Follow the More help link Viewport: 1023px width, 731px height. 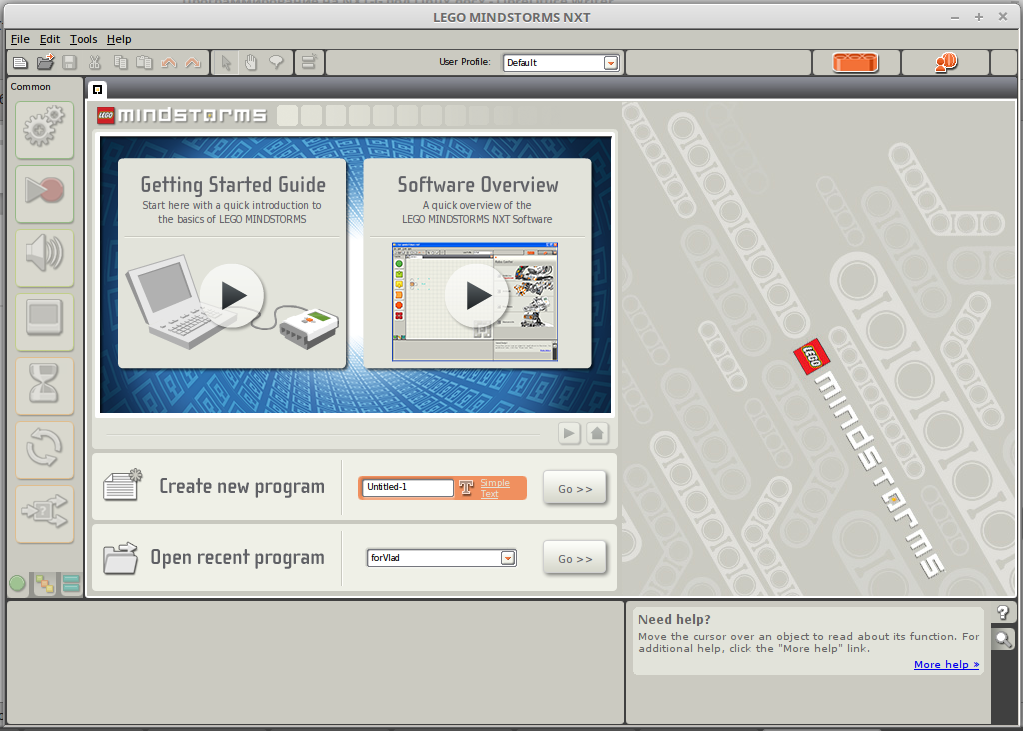pyautogui.click(x=945, y=664)
